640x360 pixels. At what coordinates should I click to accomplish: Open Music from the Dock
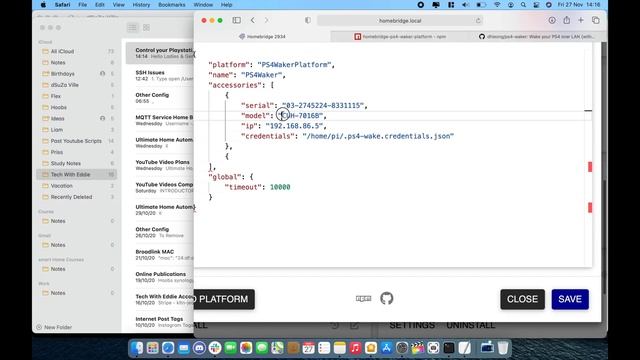tap(355, 348)
